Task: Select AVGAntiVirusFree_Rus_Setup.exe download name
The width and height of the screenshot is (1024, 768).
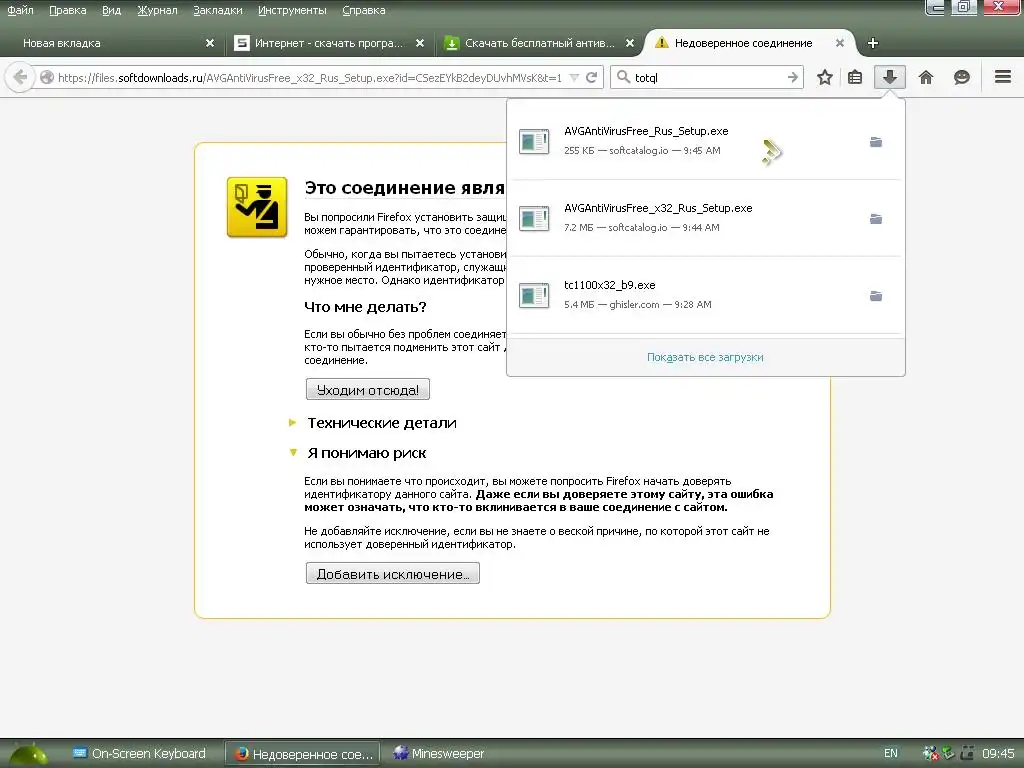Action: click(x=646, y=131)
